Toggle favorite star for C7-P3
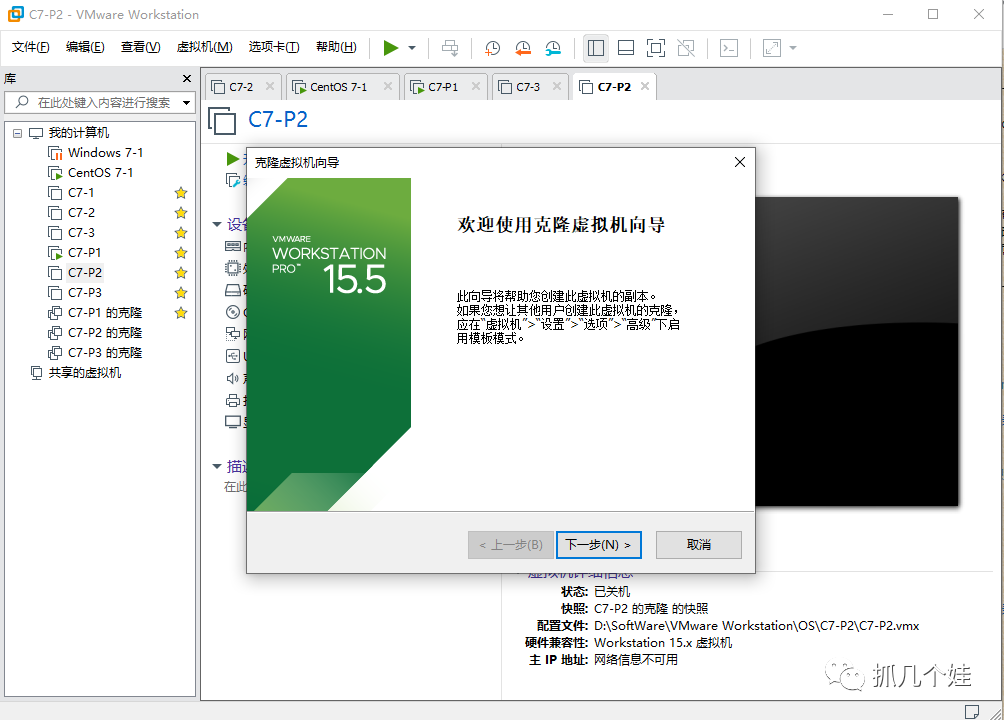 tap(181, 293)
